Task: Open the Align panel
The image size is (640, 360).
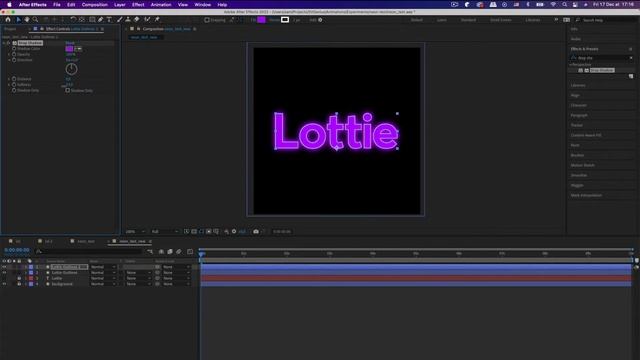Action: tap(575, 95)
